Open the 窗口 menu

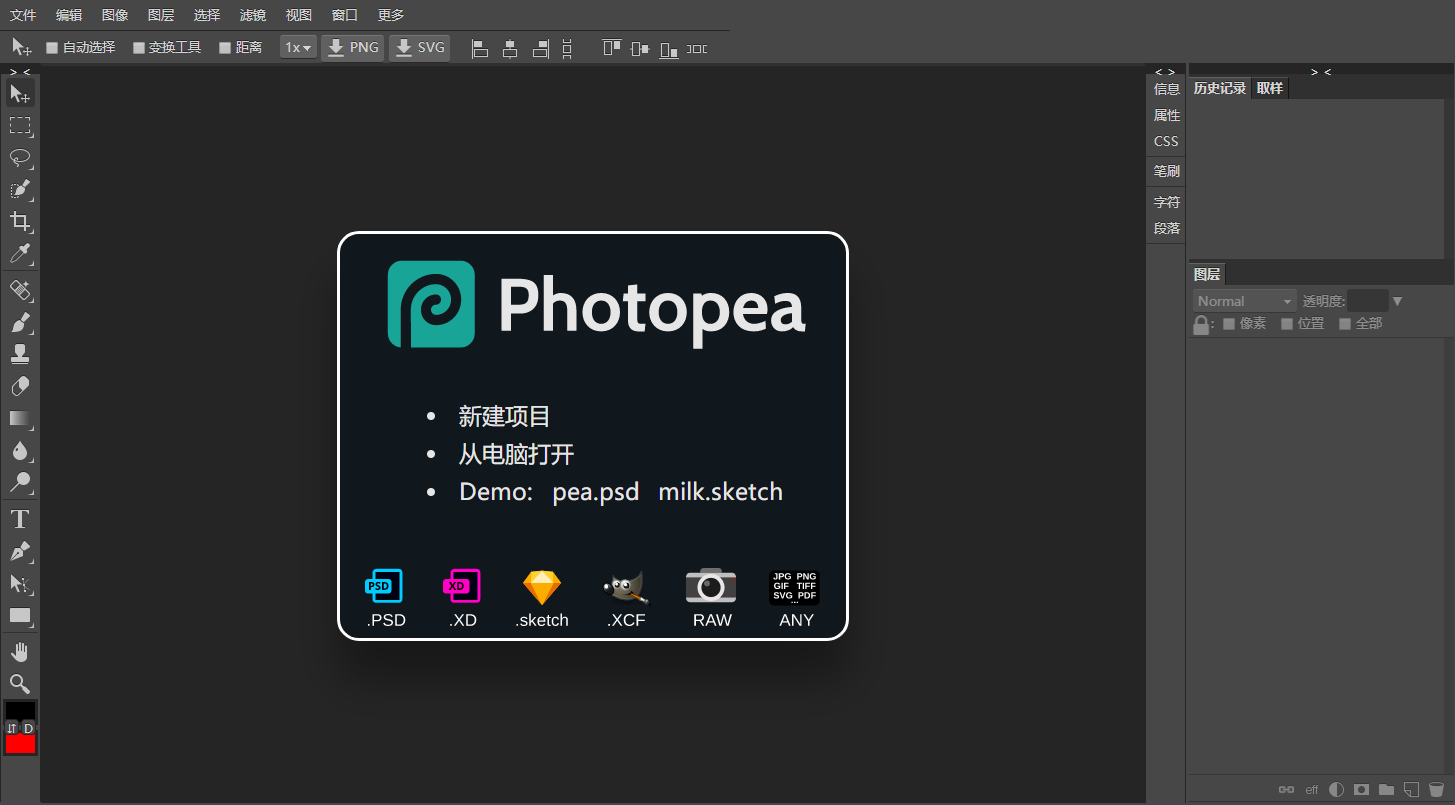345,15
